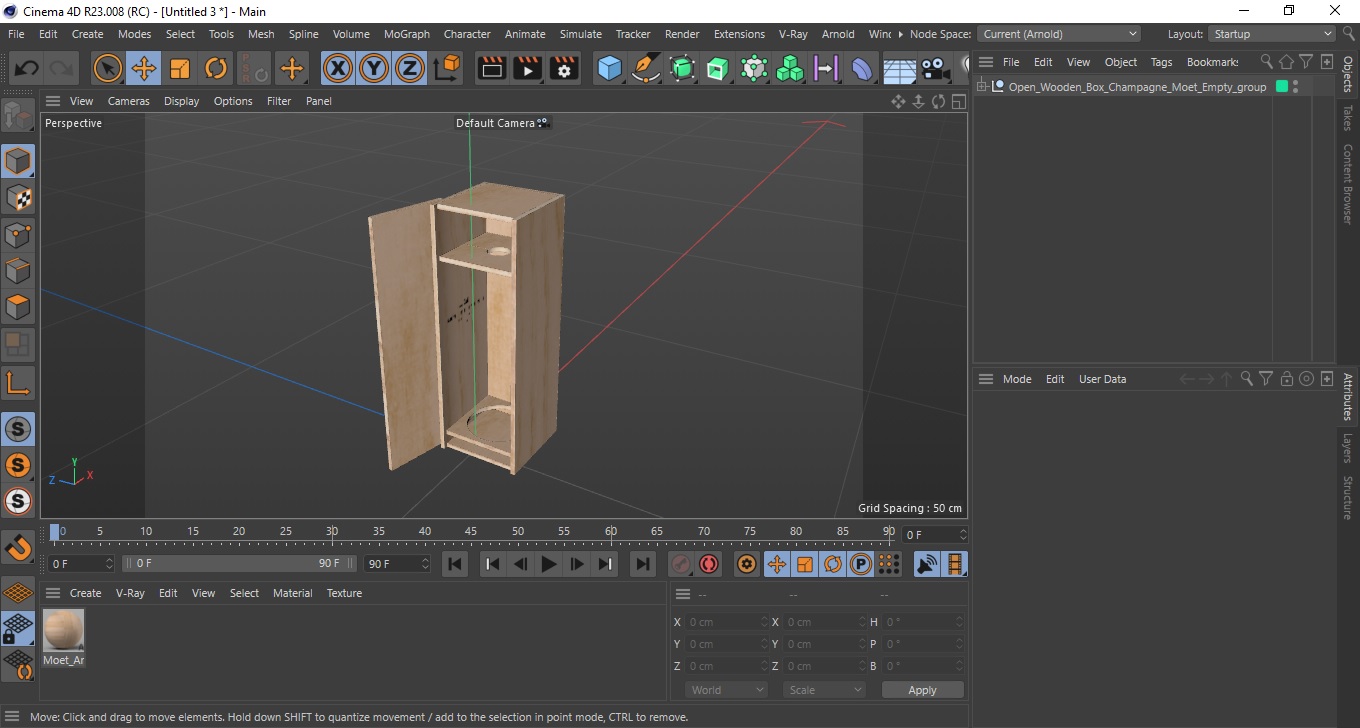Toggle object visibility dots in Object Manager

coord(1296,87)
